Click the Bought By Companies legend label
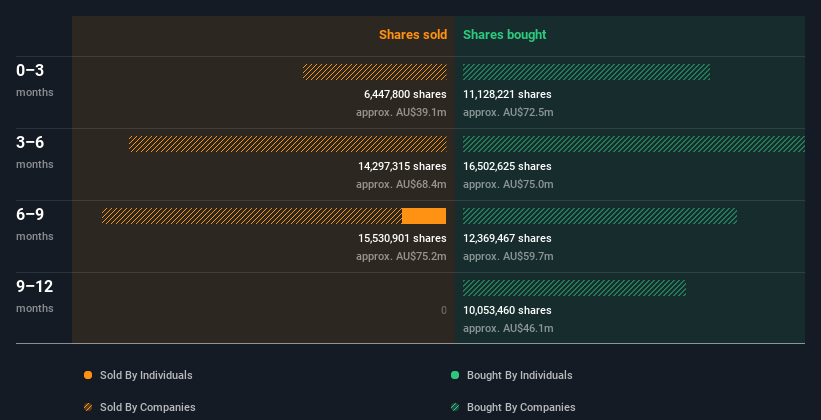This screenshot has height=420, width=821. click(x=521, y=407)
